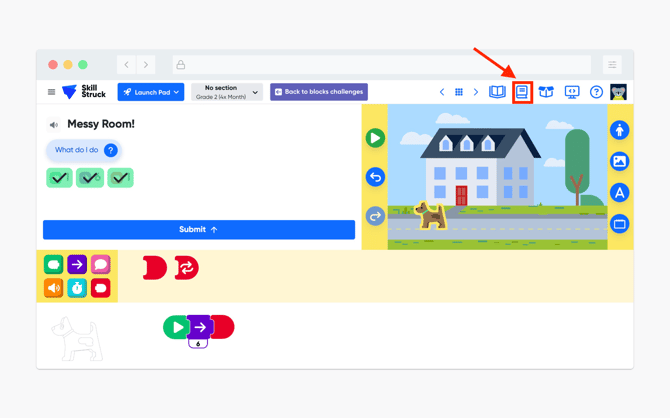The height and width of the screenshot is (418, 670).
Task: Expand the Launch Pad dropdown
Action: click(x=151, y=92)
